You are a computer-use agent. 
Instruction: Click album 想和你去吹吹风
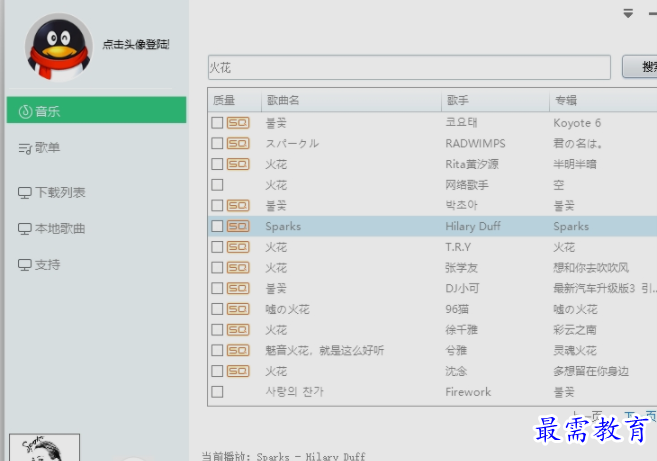coord(591,267)
